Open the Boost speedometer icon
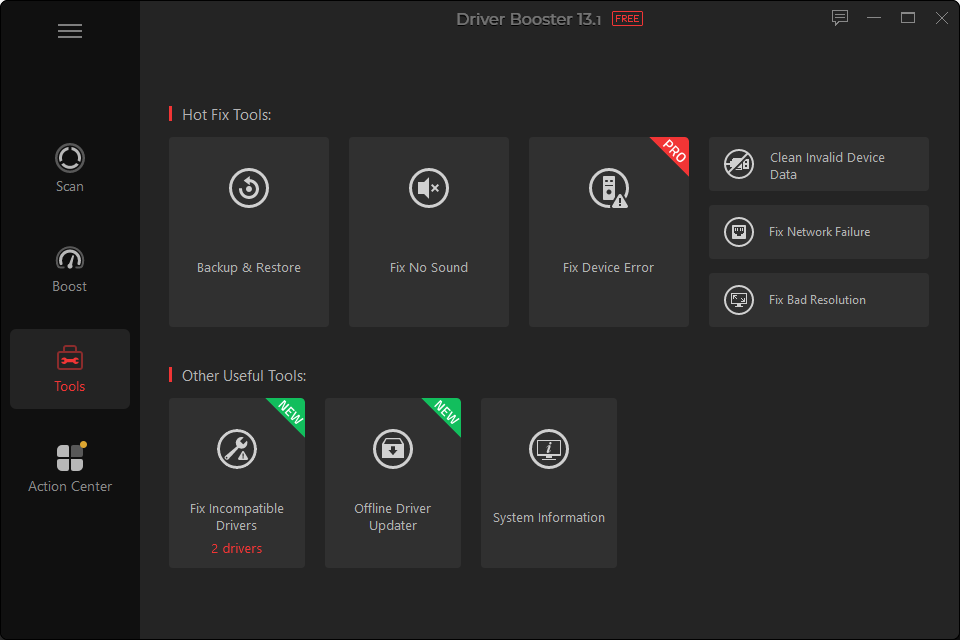 pos(70,258)
